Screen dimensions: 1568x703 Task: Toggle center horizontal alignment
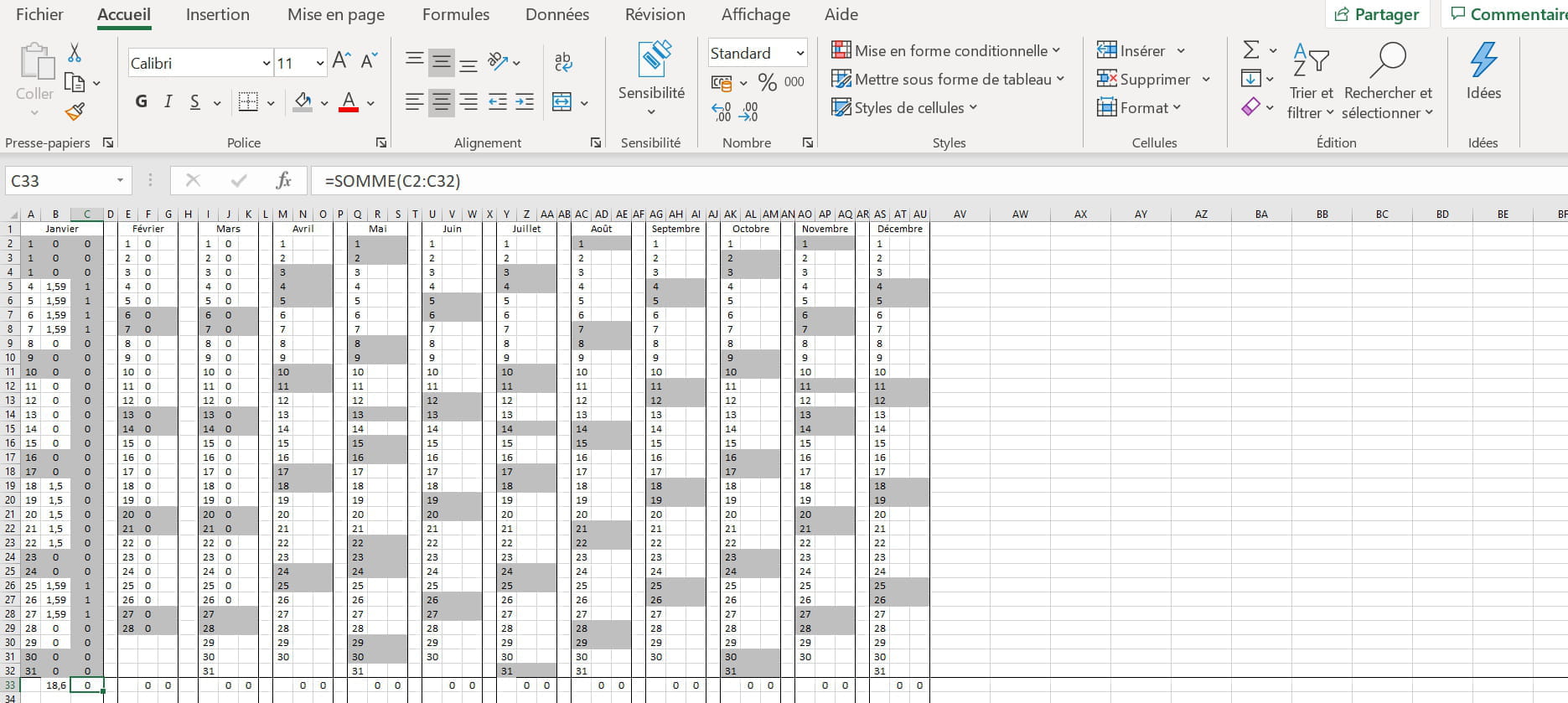441,102
